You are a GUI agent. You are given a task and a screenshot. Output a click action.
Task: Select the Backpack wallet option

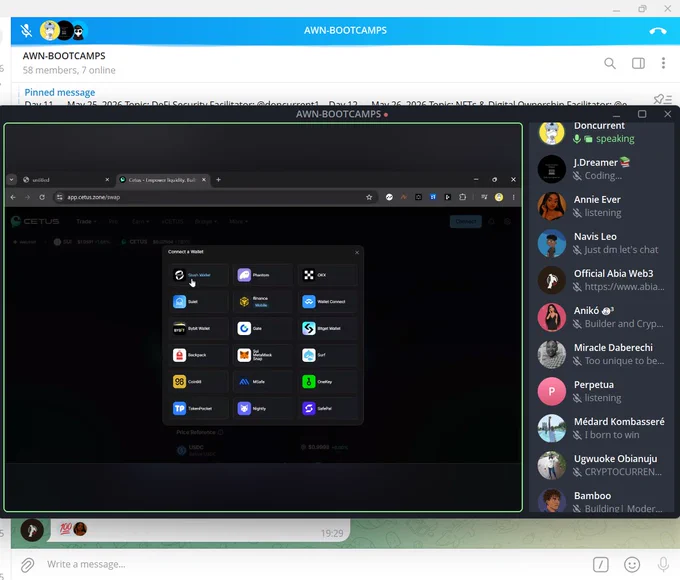[x=199, y=355]
